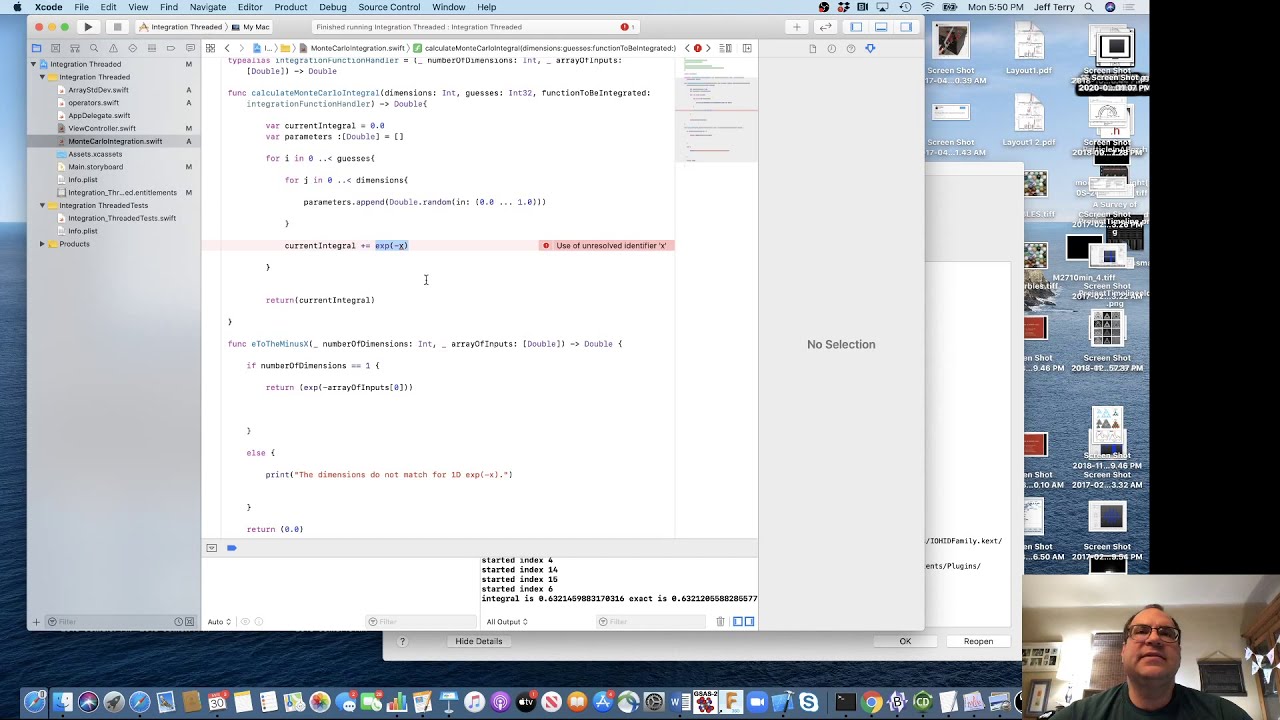1280x720 pixels.
Task: Toggle the Navigator panel visibility
Action: pos(857,27)
